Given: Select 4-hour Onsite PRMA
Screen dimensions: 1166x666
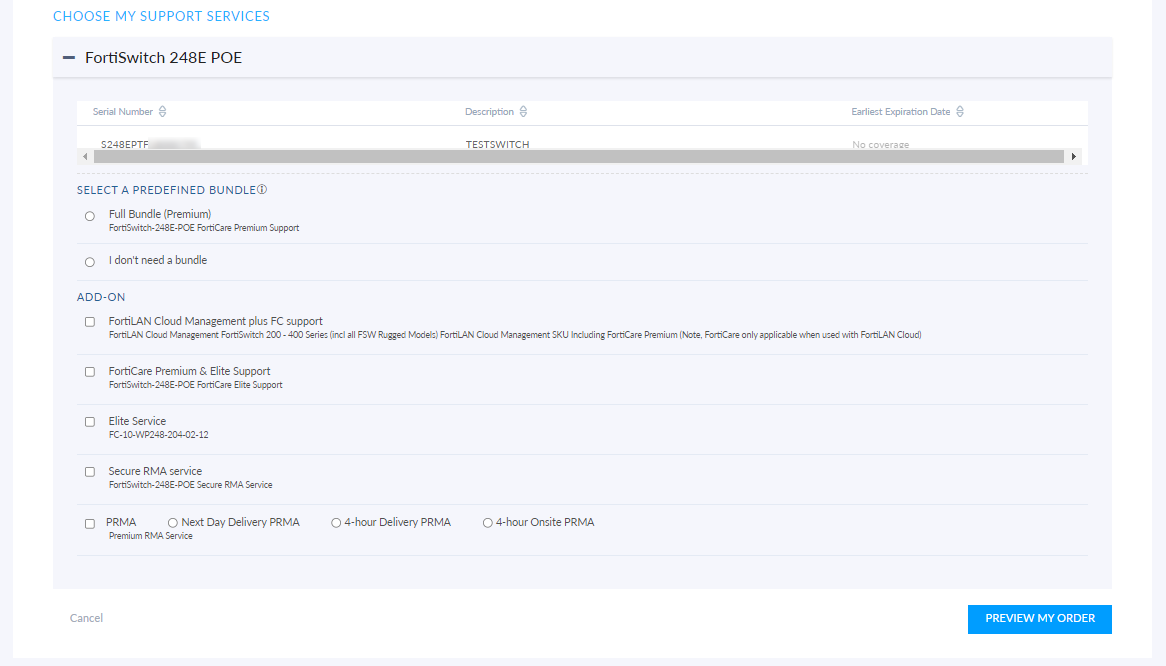Looking at the screenshot, I should coord(487,522).
